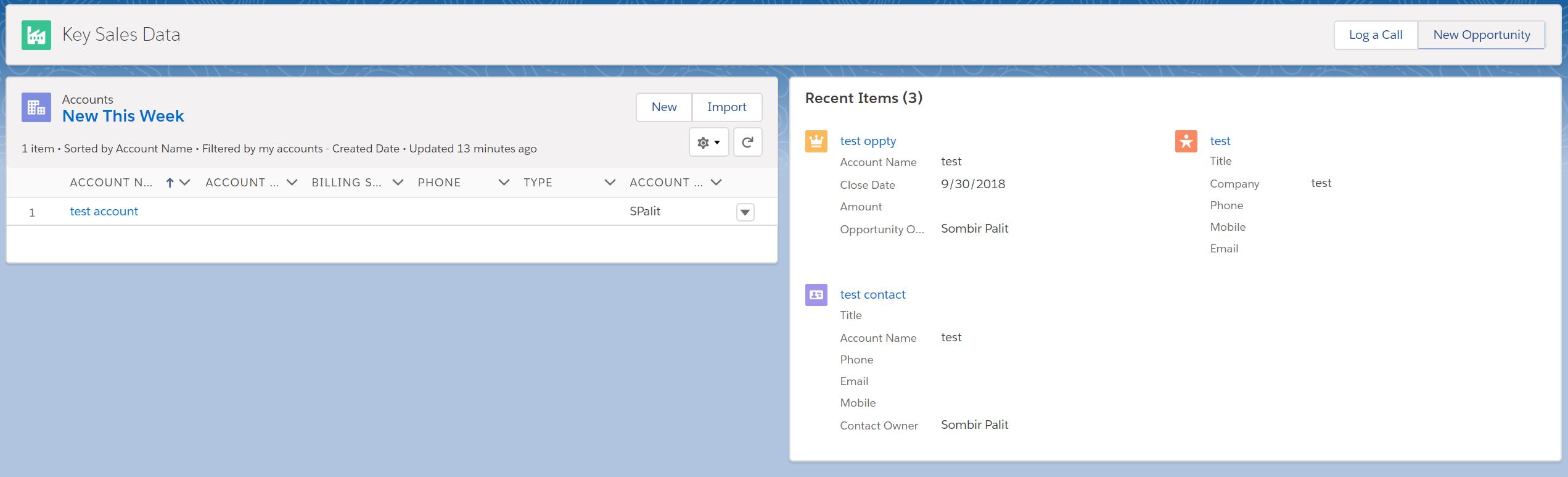Click the Import button
This screenshot has height=477, width=1568.
726,107
